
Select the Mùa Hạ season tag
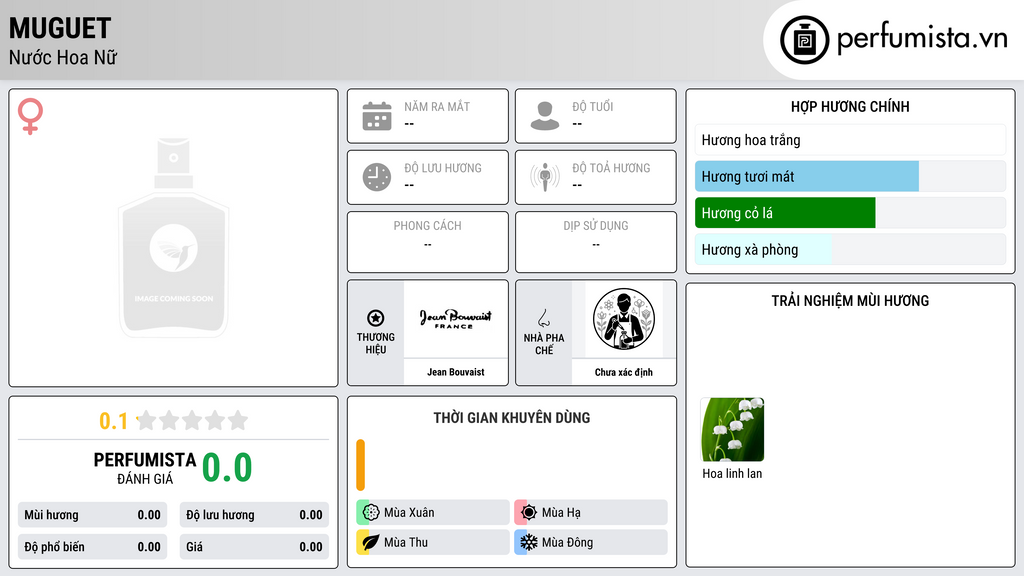591,513
